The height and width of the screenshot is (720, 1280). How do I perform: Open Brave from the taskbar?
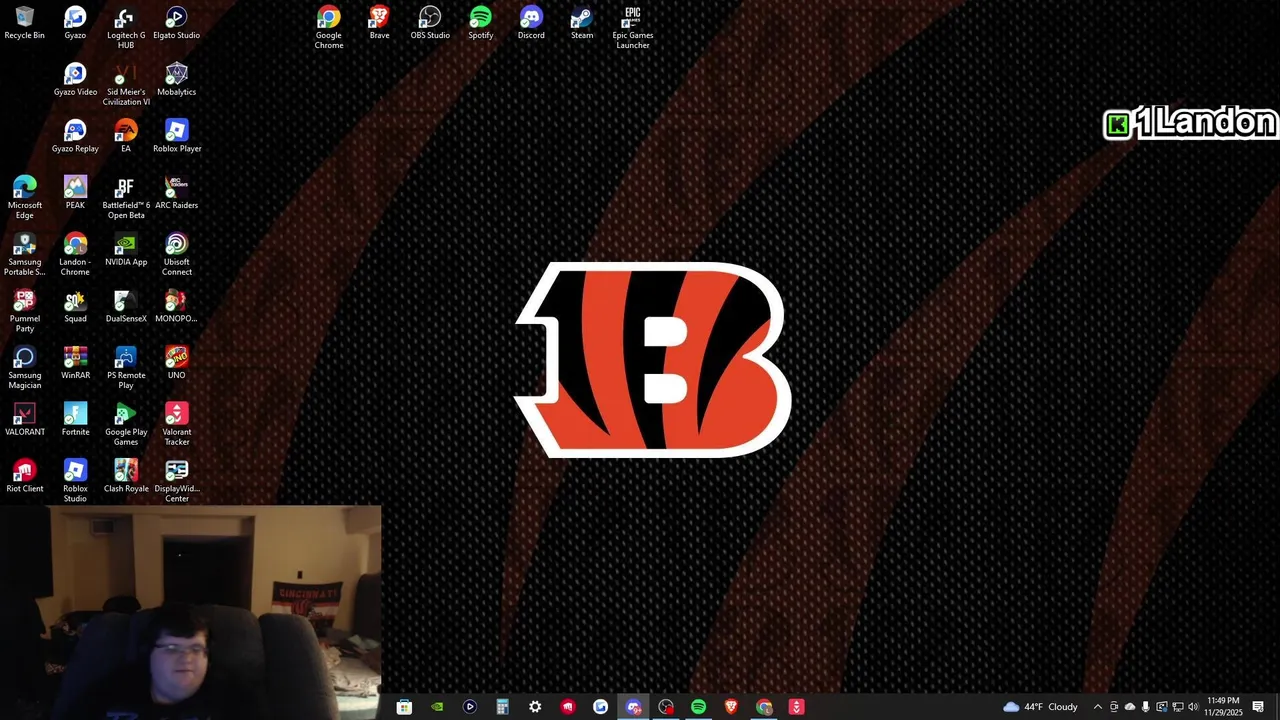(x=731, y=707)
